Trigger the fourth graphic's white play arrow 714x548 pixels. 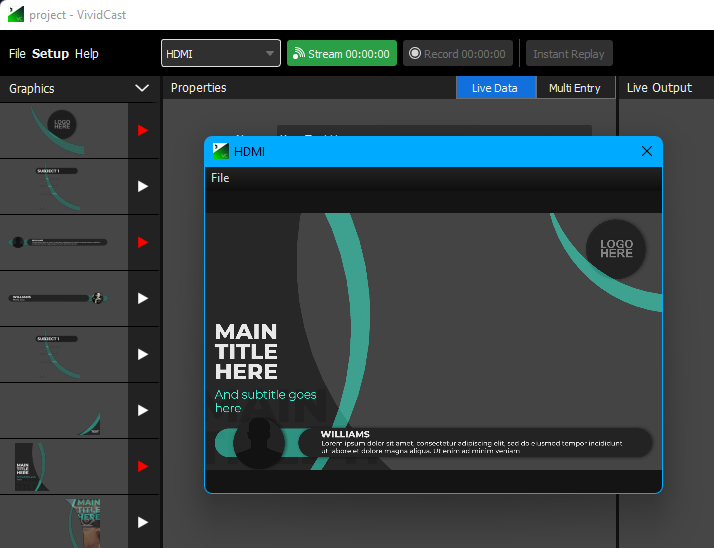click(x=142, y=298)
